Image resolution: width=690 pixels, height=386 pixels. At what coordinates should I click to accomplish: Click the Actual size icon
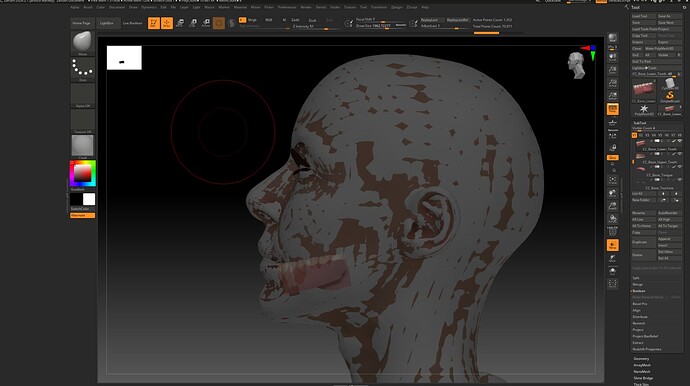[612, 83]
